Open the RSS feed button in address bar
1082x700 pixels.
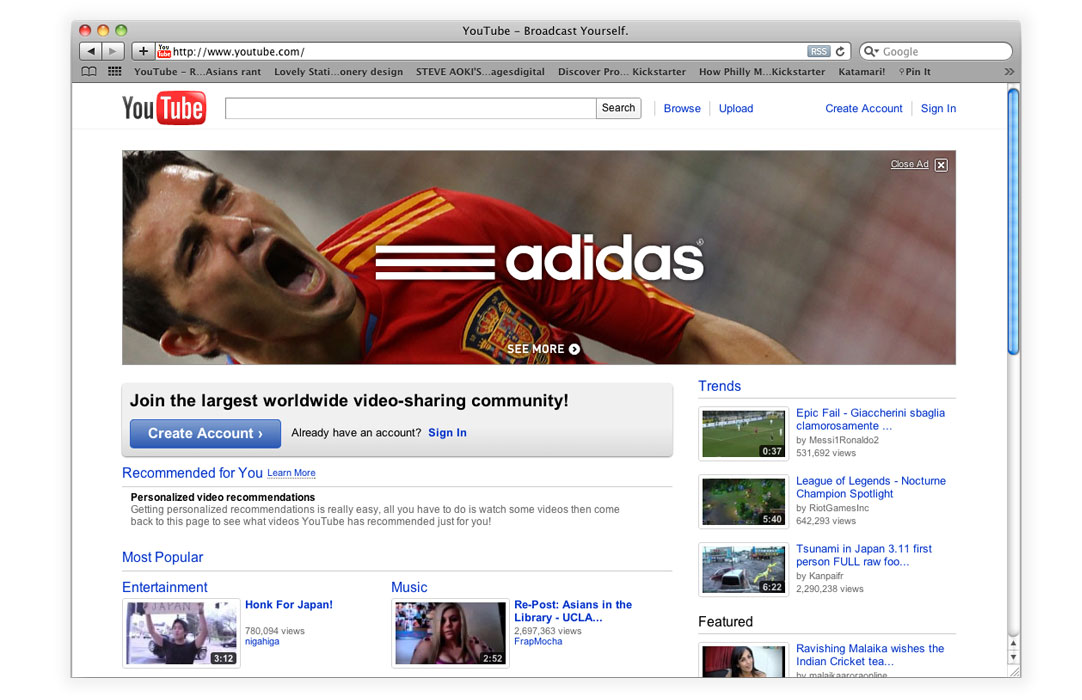coord(818,51)
